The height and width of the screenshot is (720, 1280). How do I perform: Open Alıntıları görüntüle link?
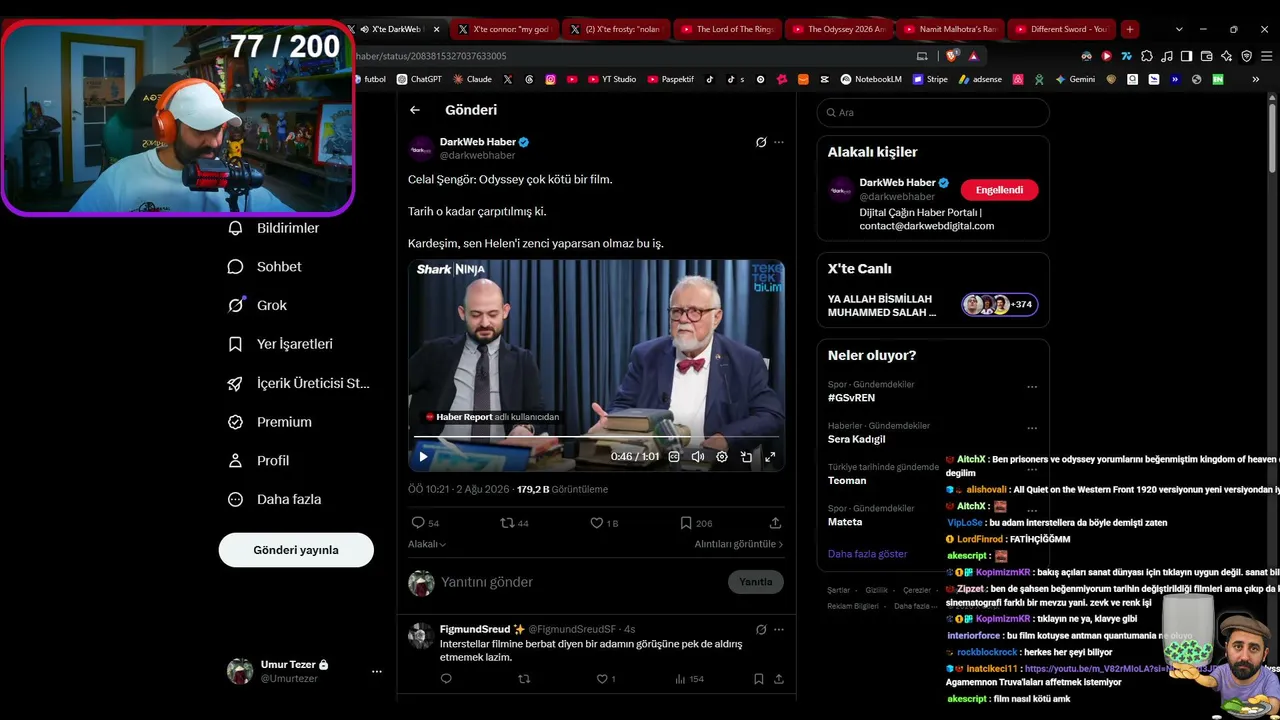click(x=739, y=544)
